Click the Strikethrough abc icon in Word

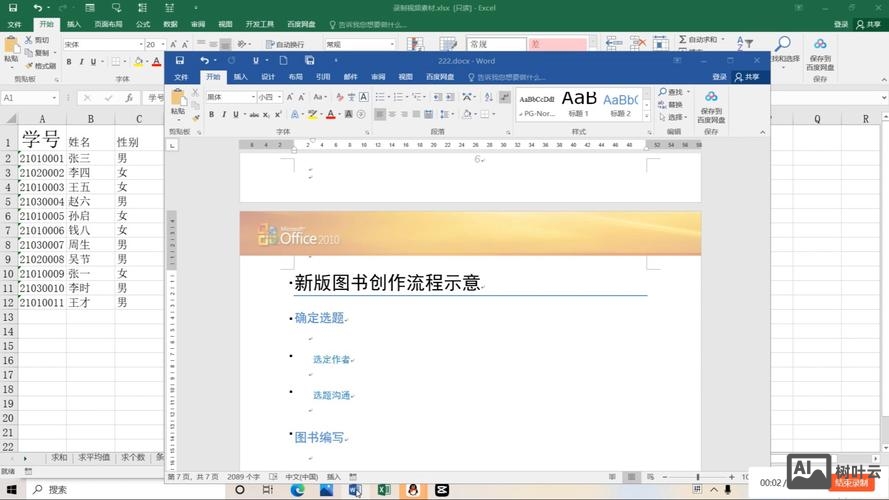point(254,115)
